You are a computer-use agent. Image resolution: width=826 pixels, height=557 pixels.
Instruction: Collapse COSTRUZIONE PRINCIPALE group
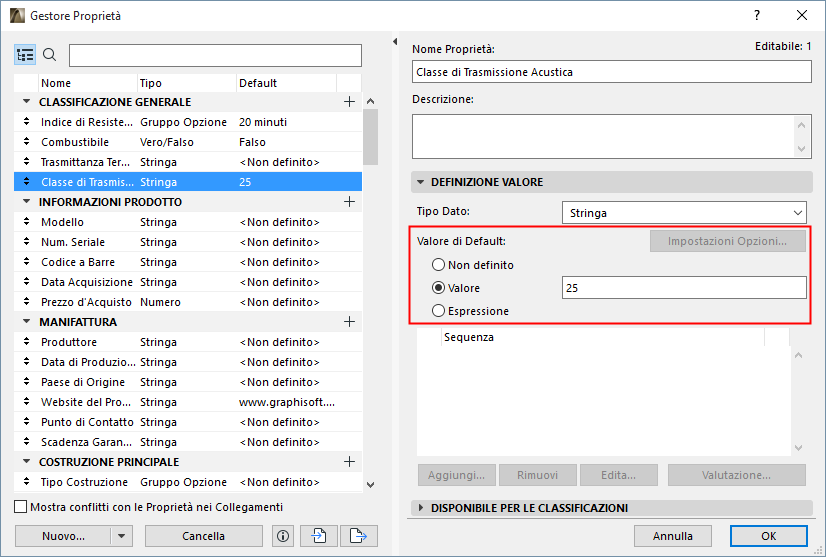click(26, 462)
